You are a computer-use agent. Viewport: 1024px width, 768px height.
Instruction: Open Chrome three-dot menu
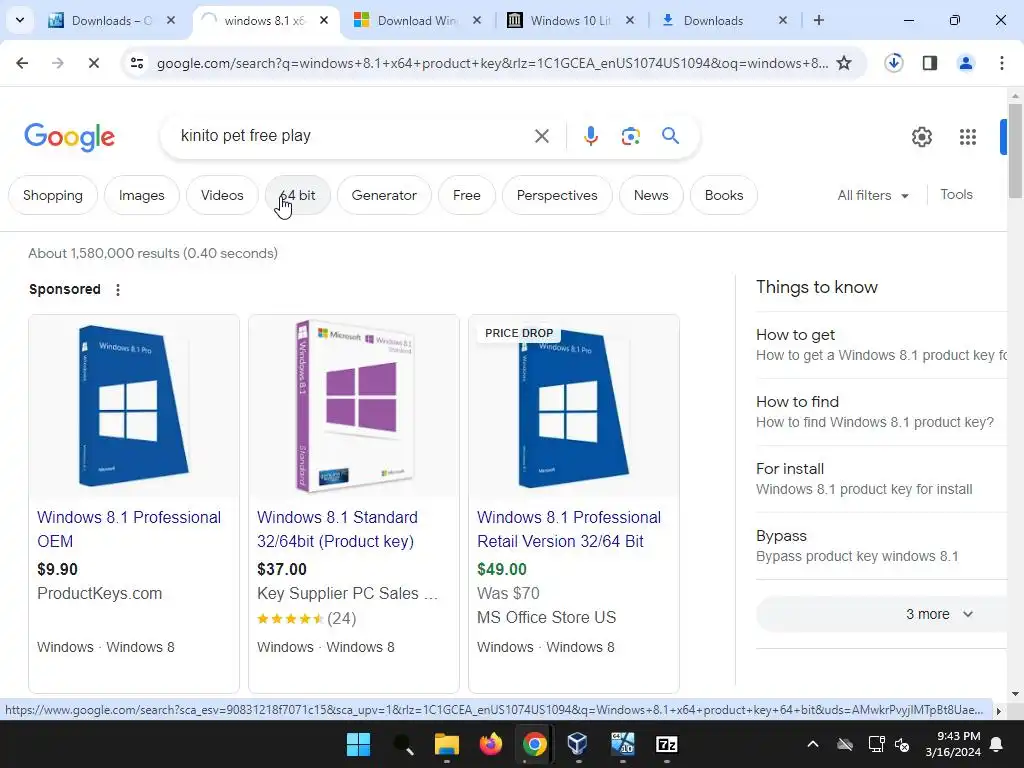pos(1001,63)
